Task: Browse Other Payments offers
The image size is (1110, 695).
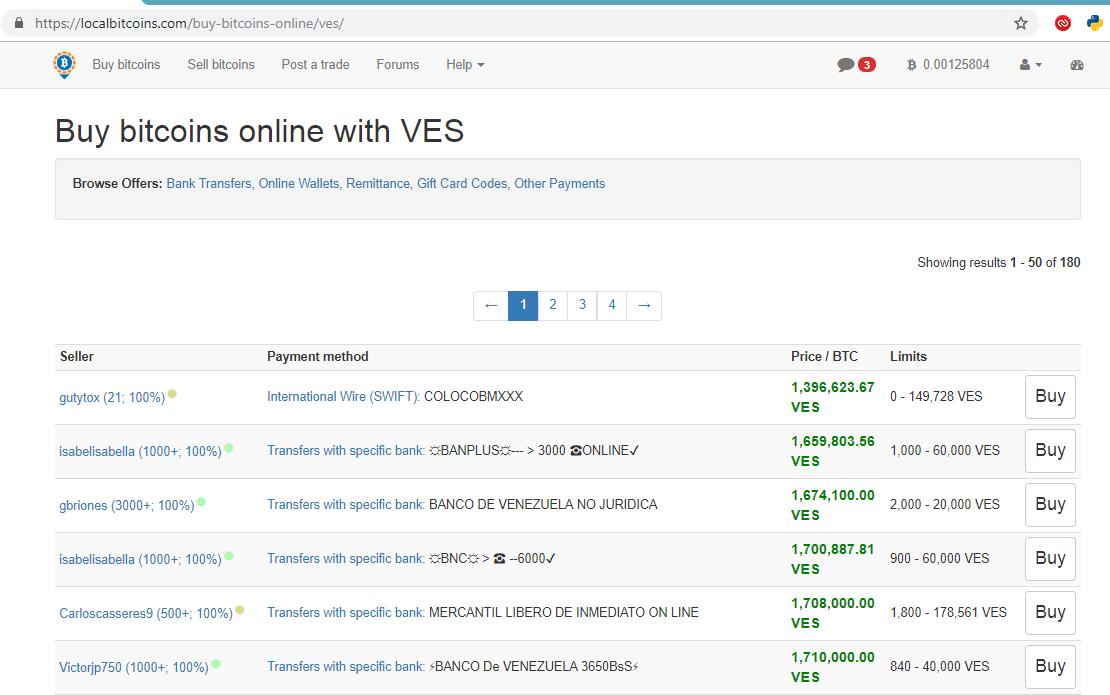Action: click(559, 183)
